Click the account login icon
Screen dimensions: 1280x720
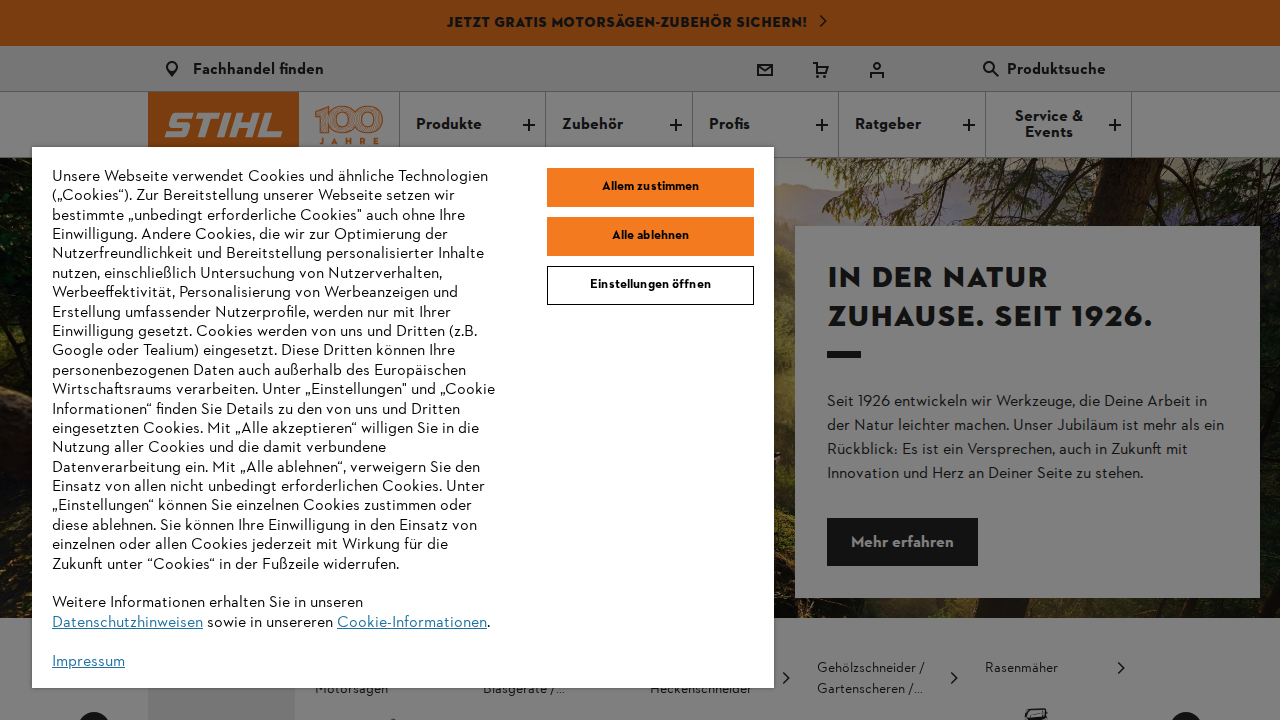click(x=876, y=69)
